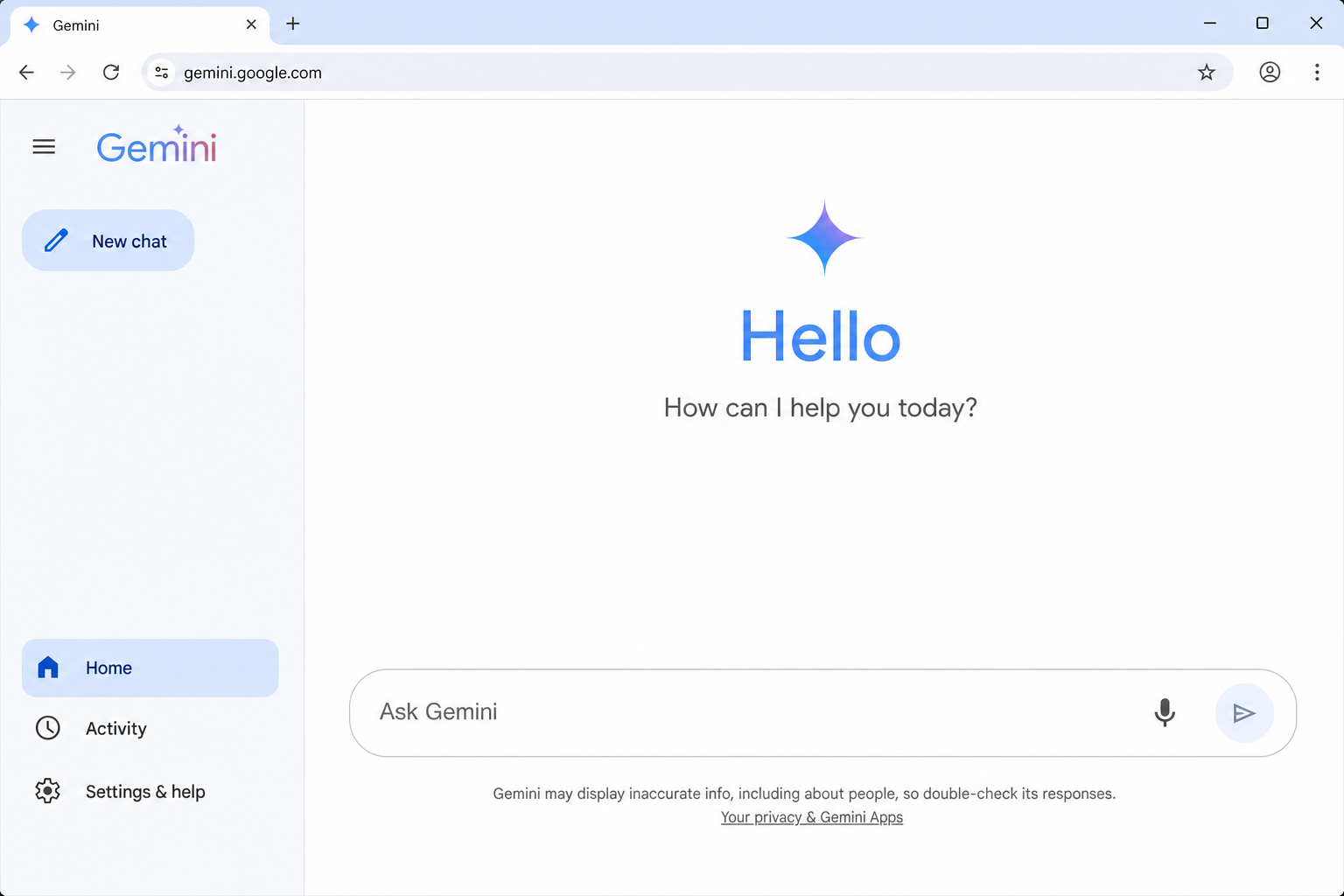Start a New chat
The height and width of the screenshot is (896, 1344).
point(108,241)
